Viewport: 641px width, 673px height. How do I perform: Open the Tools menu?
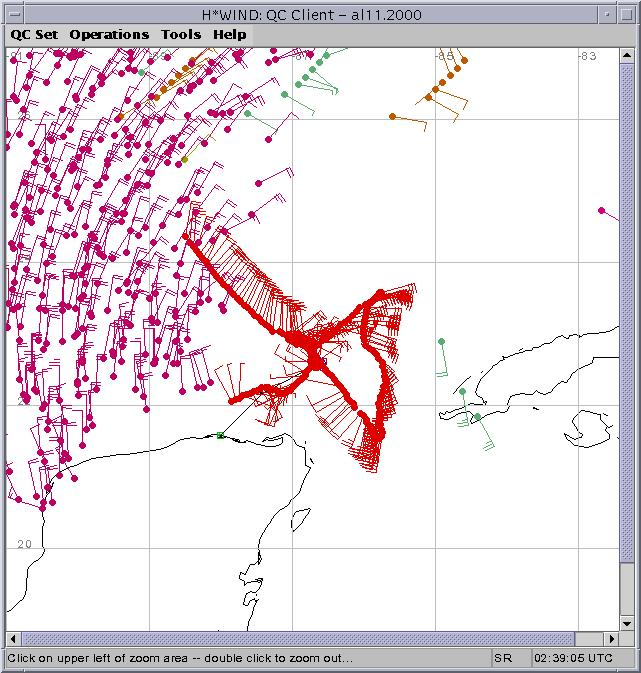coord(181,34)
